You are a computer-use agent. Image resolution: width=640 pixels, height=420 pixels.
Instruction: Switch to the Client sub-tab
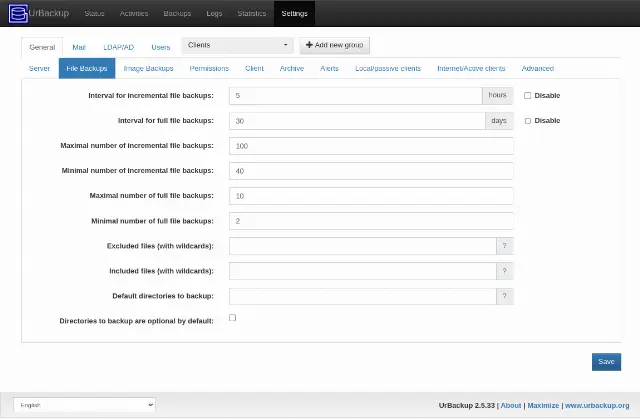[x=254, y=69]
